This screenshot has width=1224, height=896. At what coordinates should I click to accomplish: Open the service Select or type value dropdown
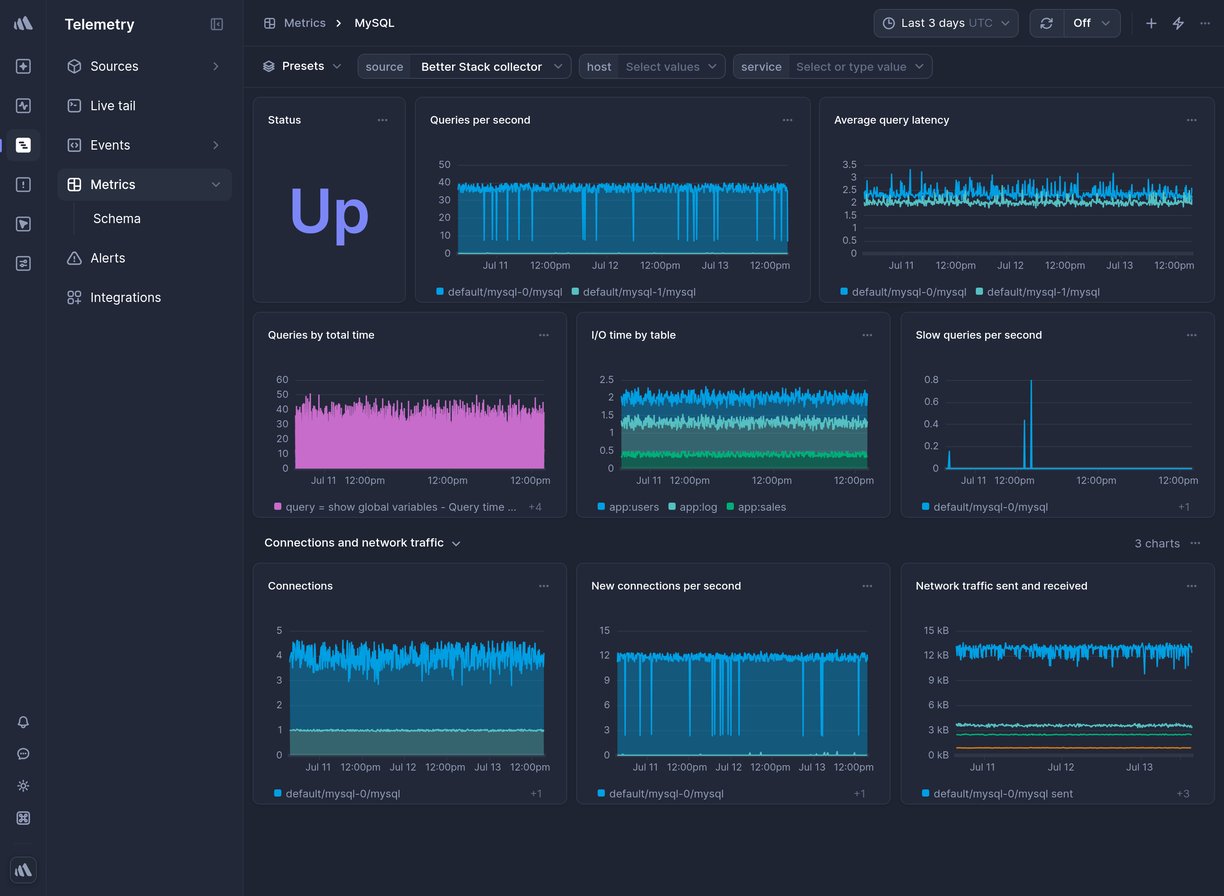[x=832, y=66]
